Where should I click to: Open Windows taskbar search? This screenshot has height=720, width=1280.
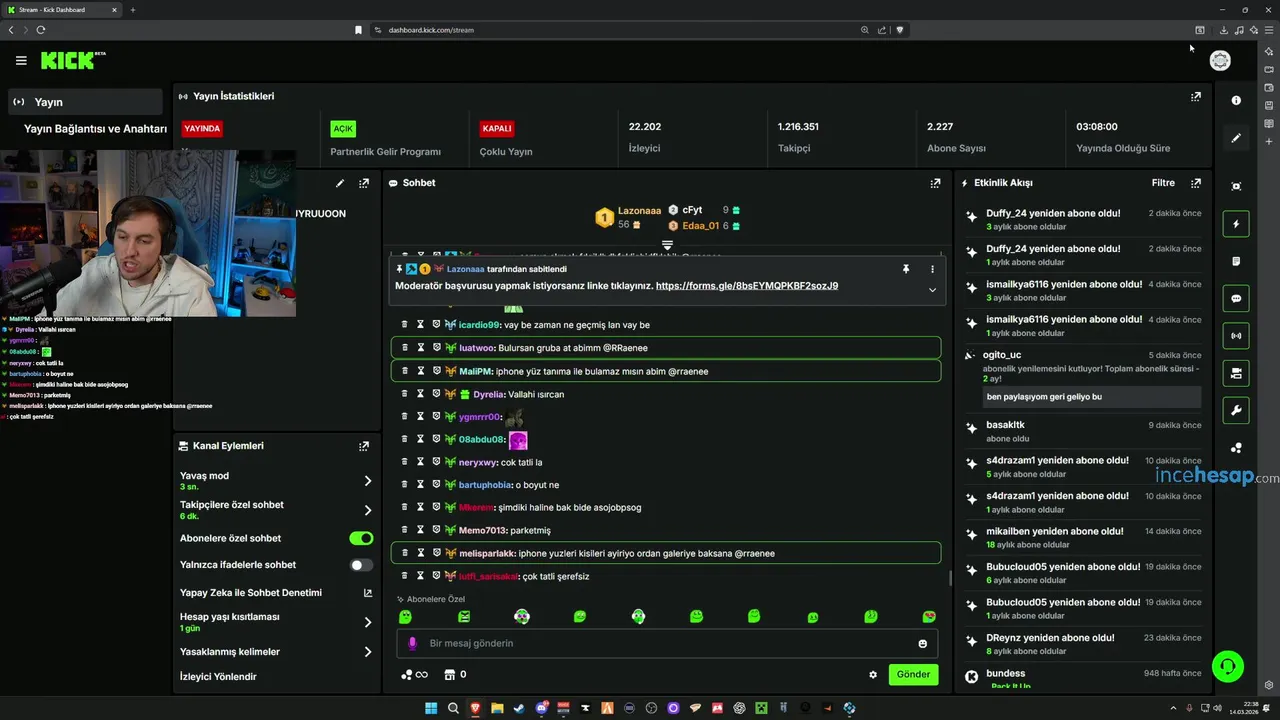(453, 708)
